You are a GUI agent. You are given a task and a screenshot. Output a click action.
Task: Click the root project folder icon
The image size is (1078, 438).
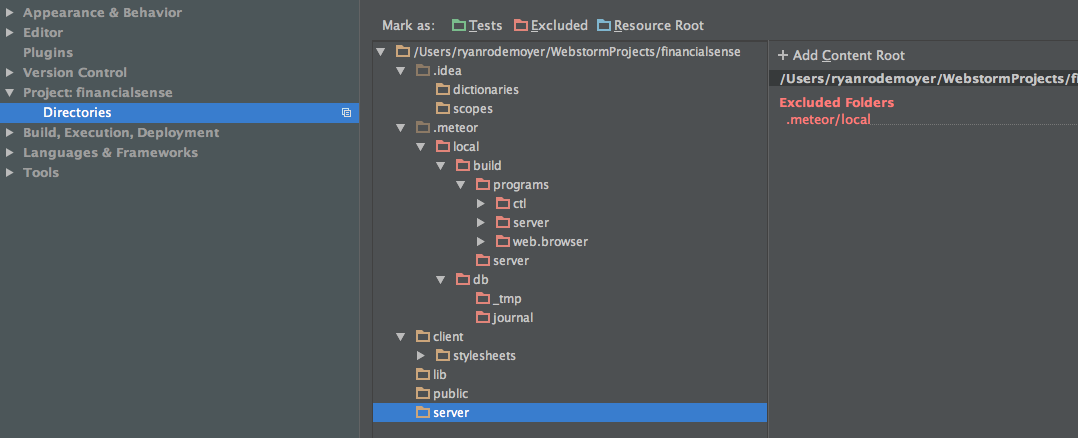click(403, 52)
